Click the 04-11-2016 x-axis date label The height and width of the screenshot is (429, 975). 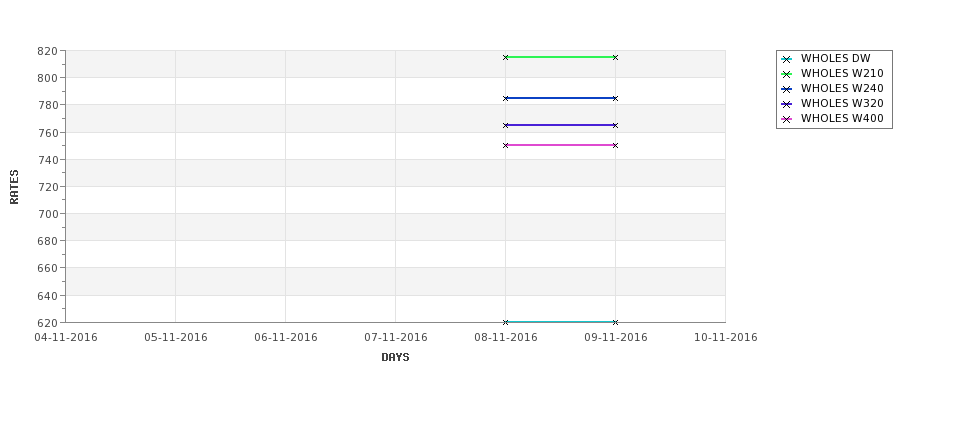pos(66,337)
